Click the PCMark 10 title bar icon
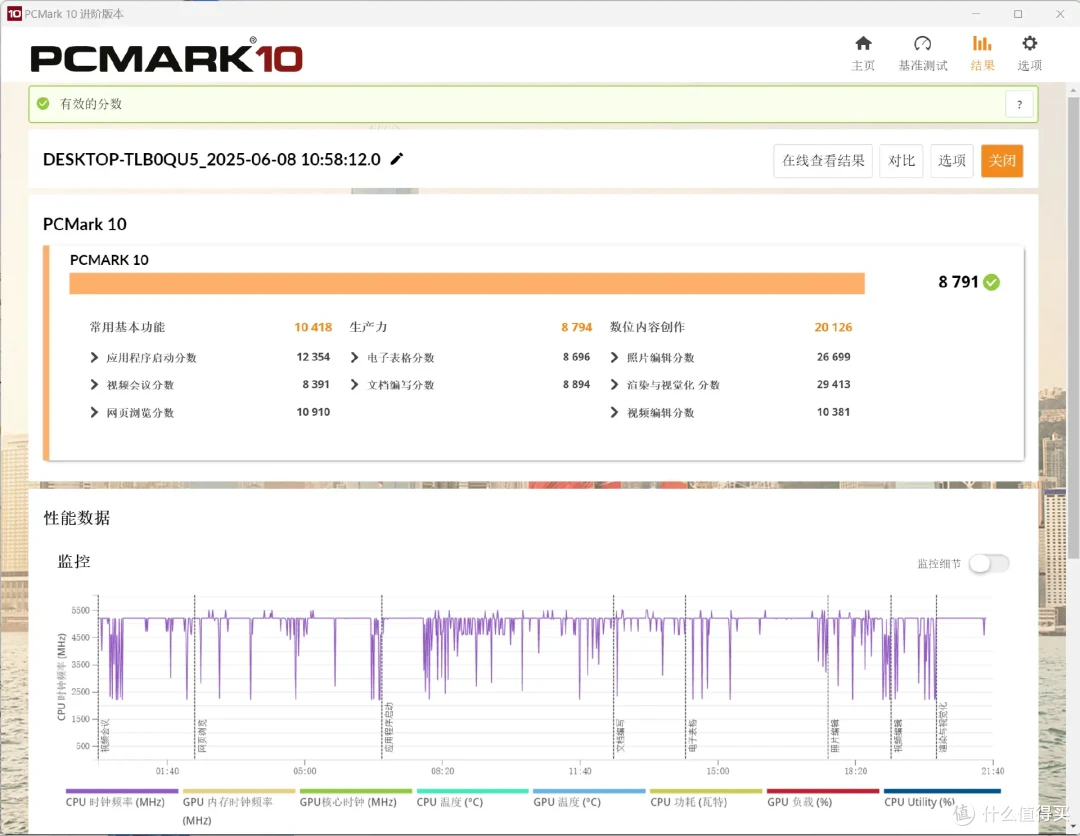 point(14,14)
